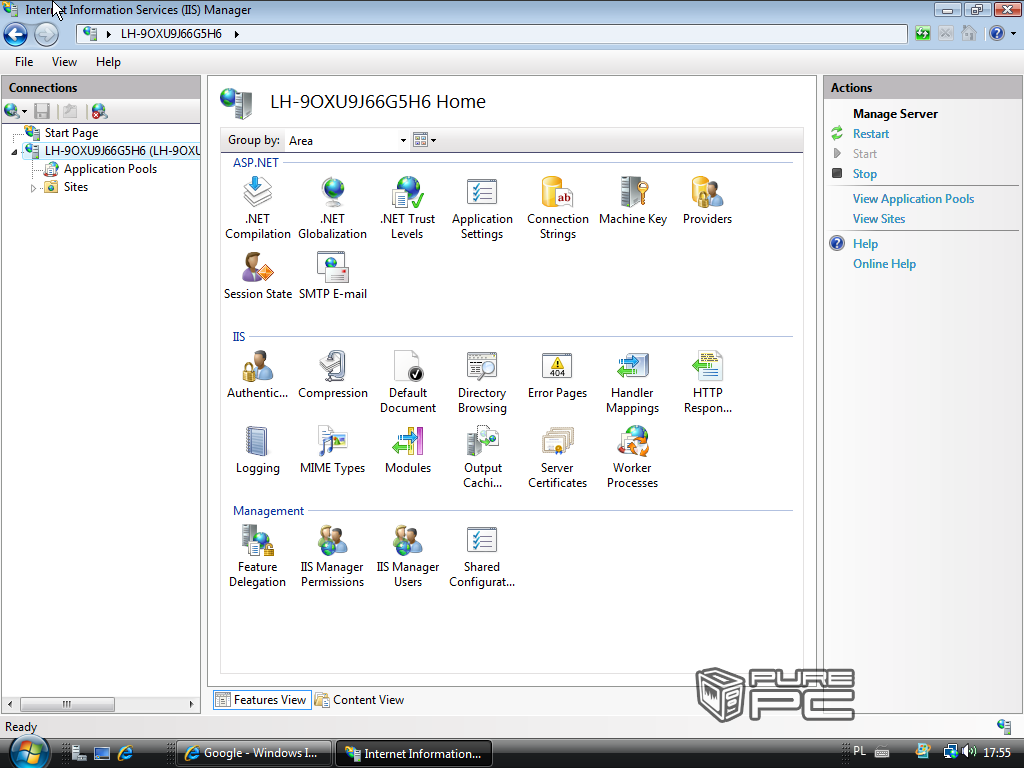Open .NET Trust Levels
1024x768 pixels.
click(408, 208)
